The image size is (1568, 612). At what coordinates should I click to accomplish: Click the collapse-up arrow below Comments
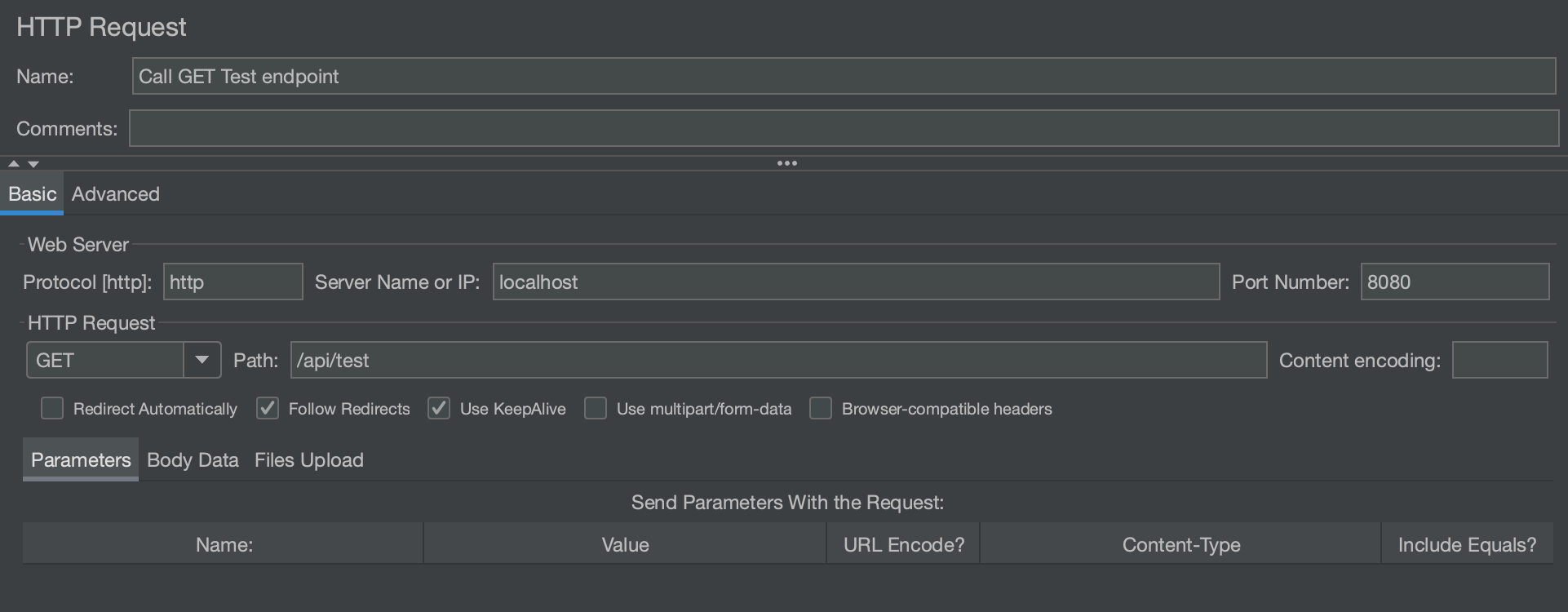(x=14, y=164)
